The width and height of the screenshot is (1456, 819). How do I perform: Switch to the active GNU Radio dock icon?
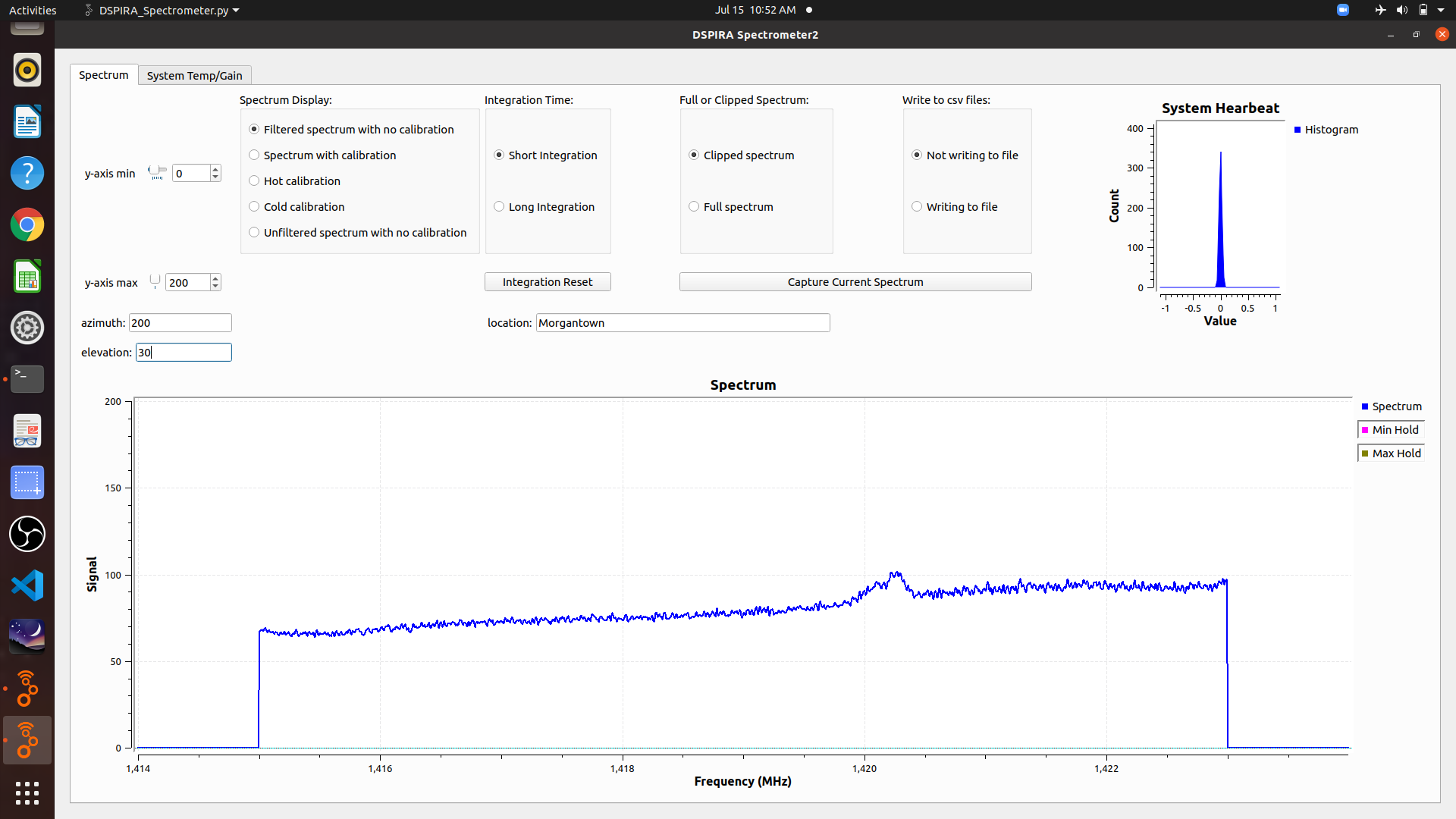tap(27, 740)
